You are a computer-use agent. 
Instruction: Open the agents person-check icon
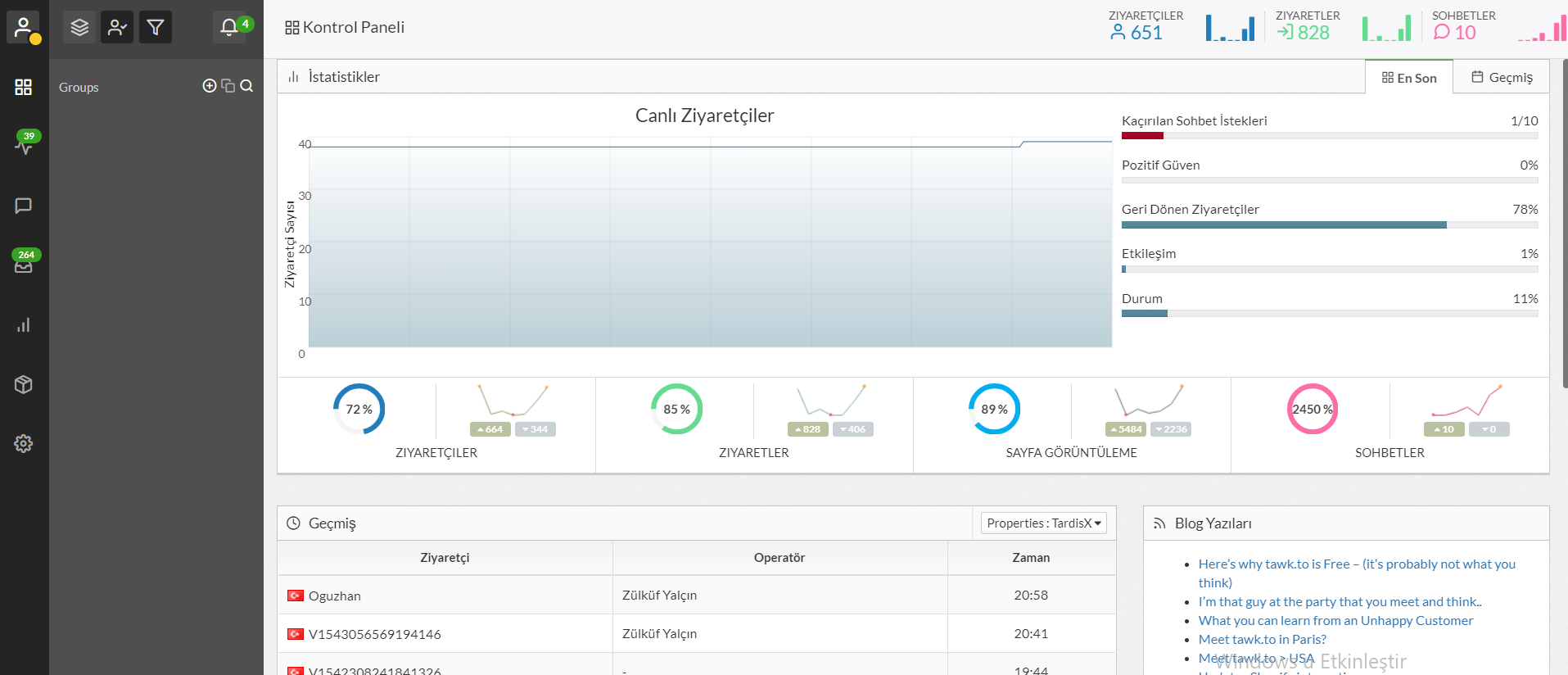117,28
